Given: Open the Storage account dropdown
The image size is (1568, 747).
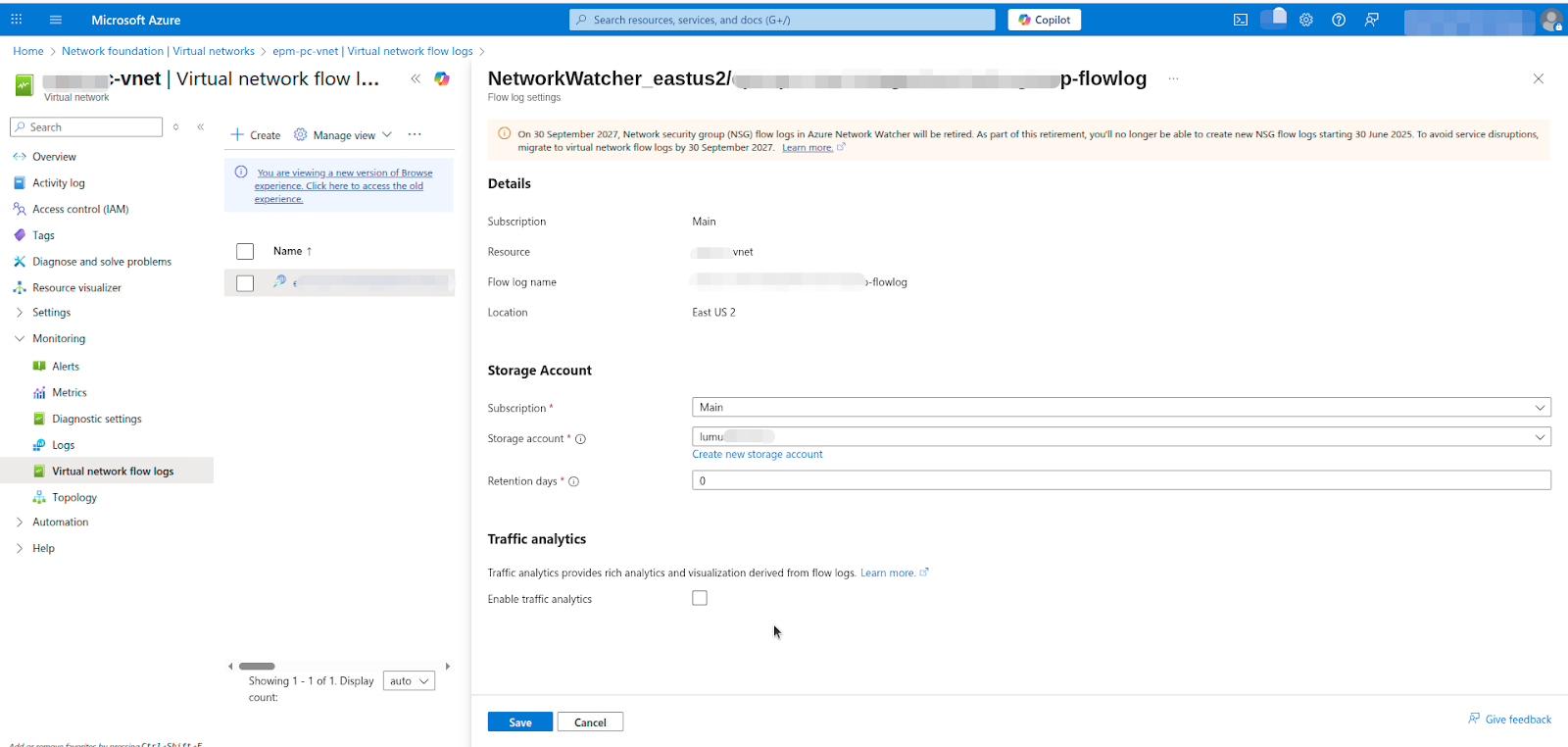Looking at the screenshot, I should [x=1120, y=437].
